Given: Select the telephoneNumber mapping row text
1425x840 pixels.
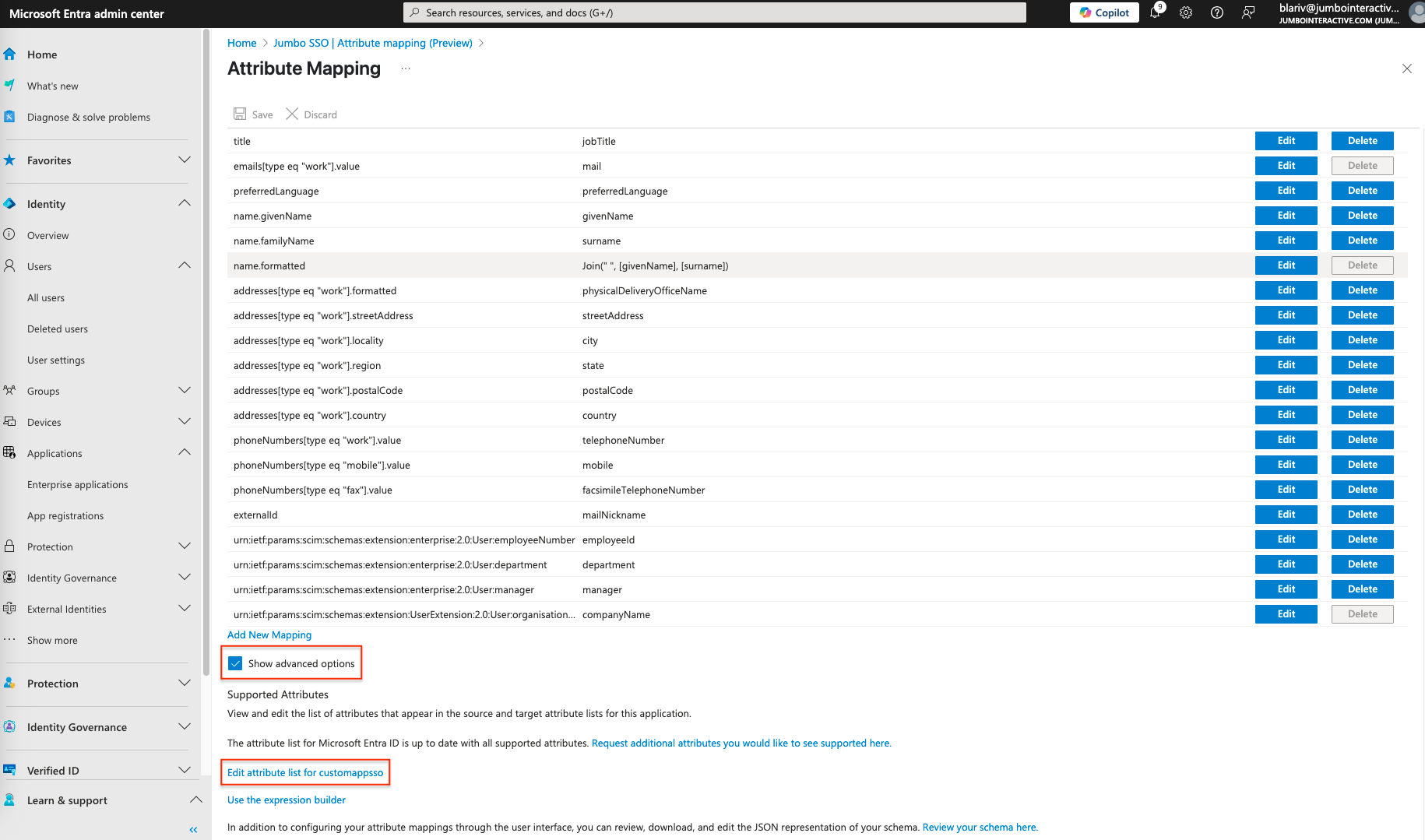Looking at the screenshot, I should tap(623, 440).
